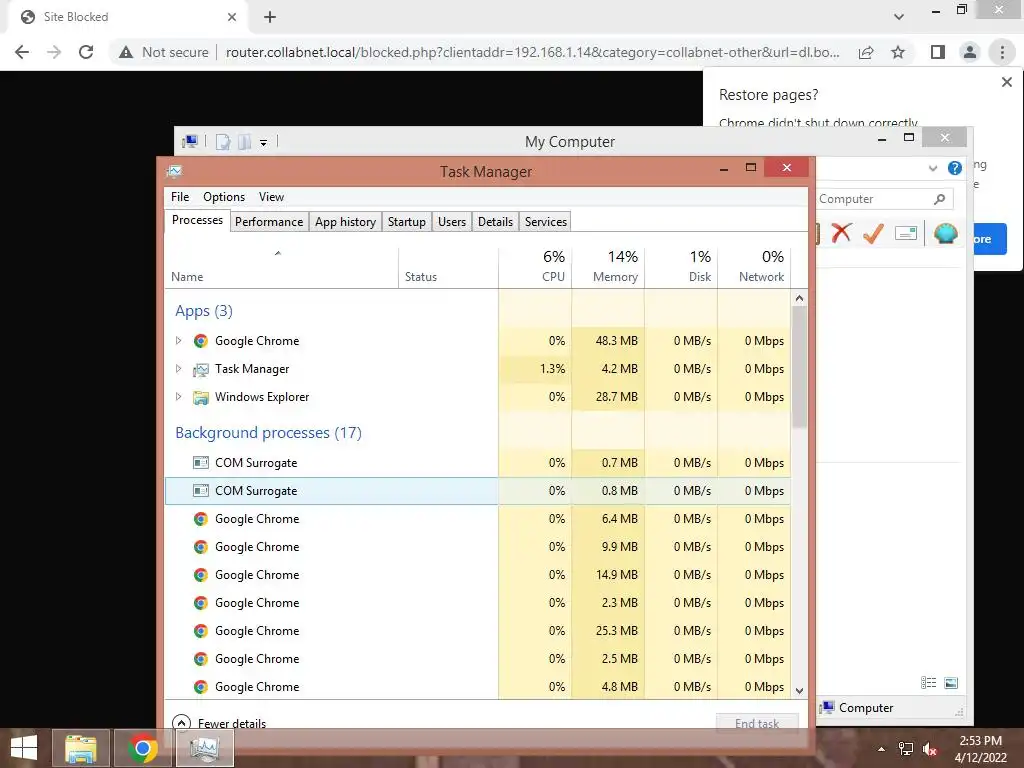Click the orange checkmark icon in My Computer
Screen dimensions: 1024x768
873,232
